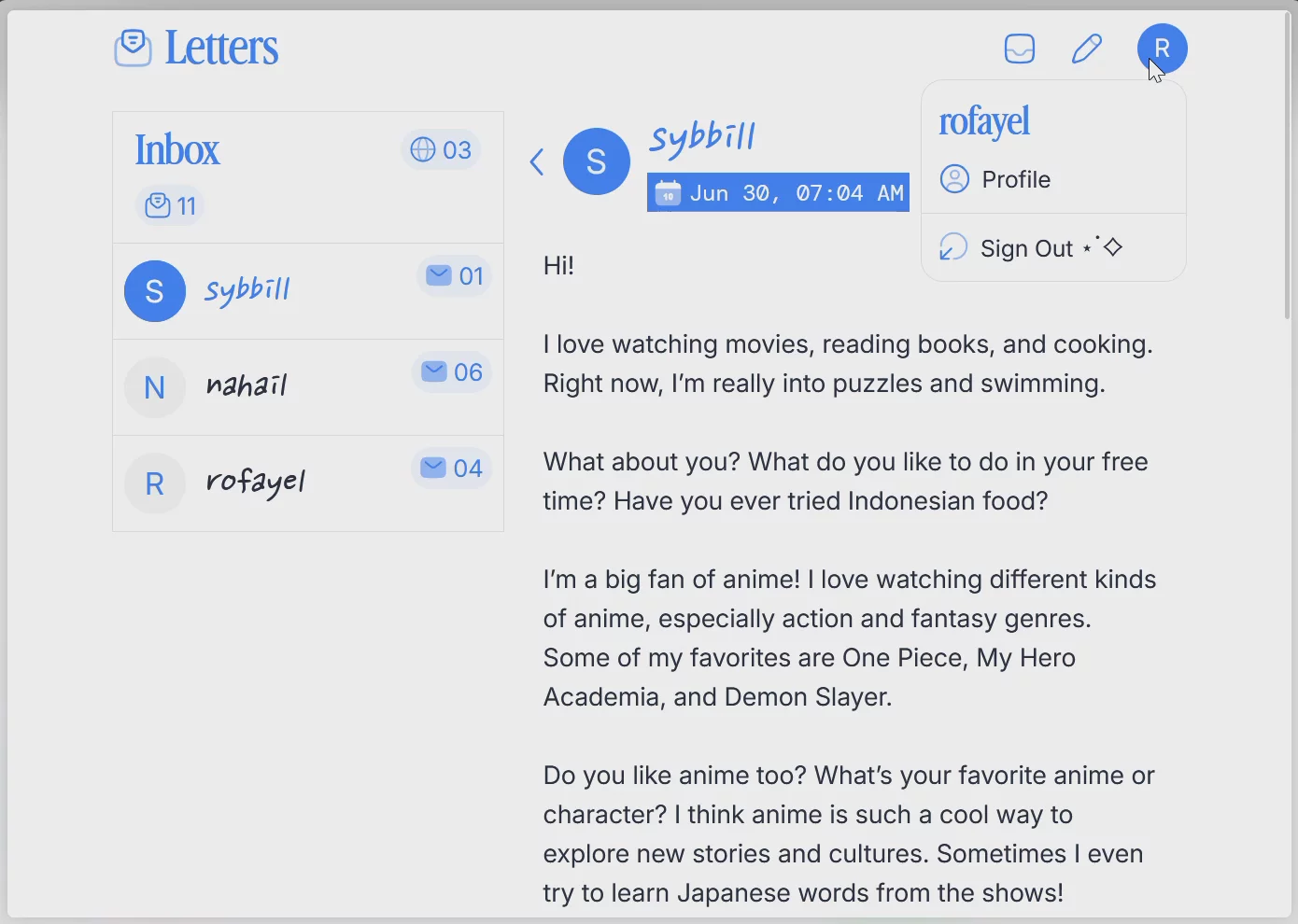Click the Jun 30 date stamp
Screen dimensions: 1298x924
coord(778,193)
